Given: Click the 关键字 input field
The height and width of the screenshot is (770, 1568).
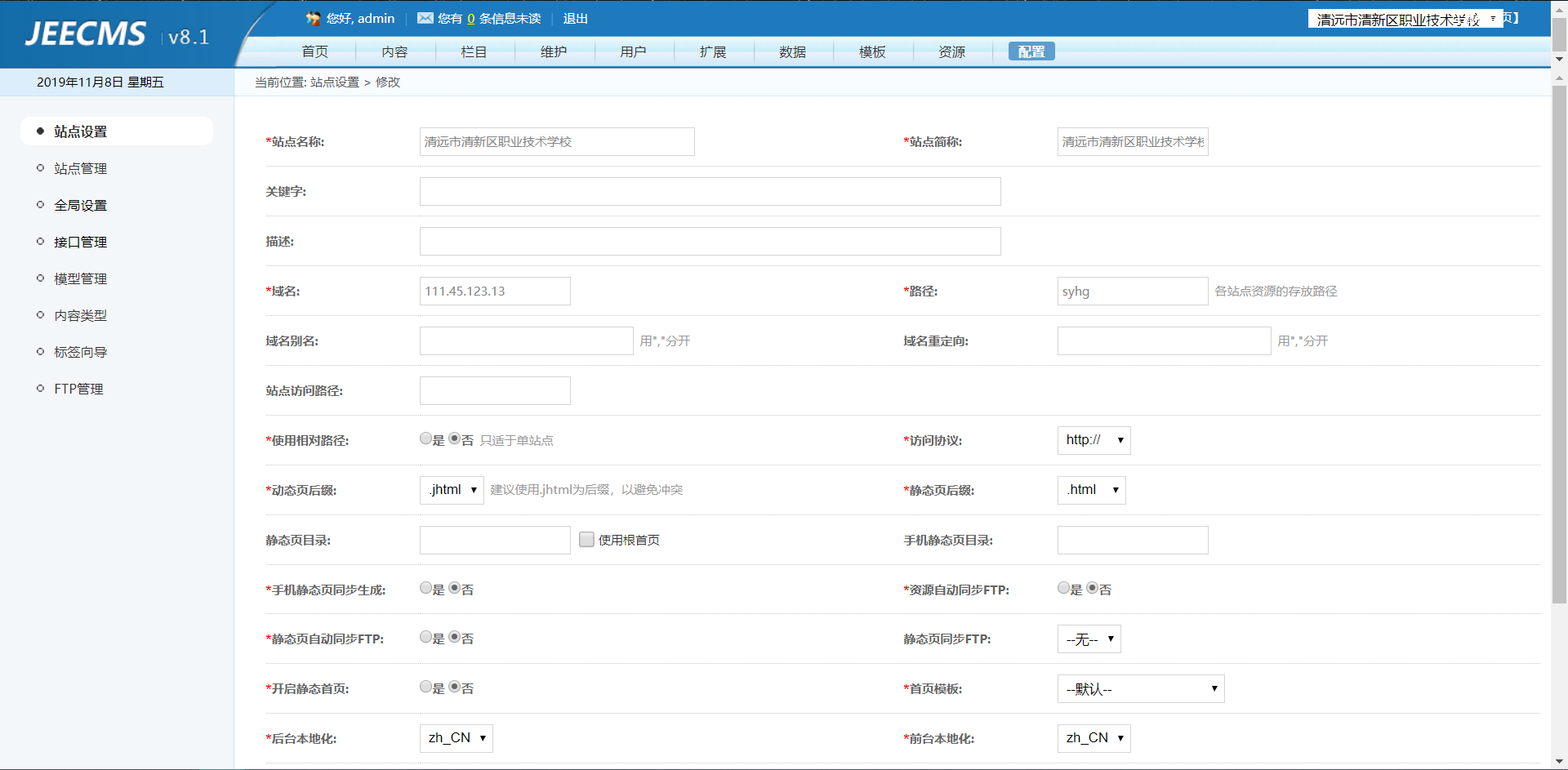Looking at the screenshot, I should click(x=710, y=192).
